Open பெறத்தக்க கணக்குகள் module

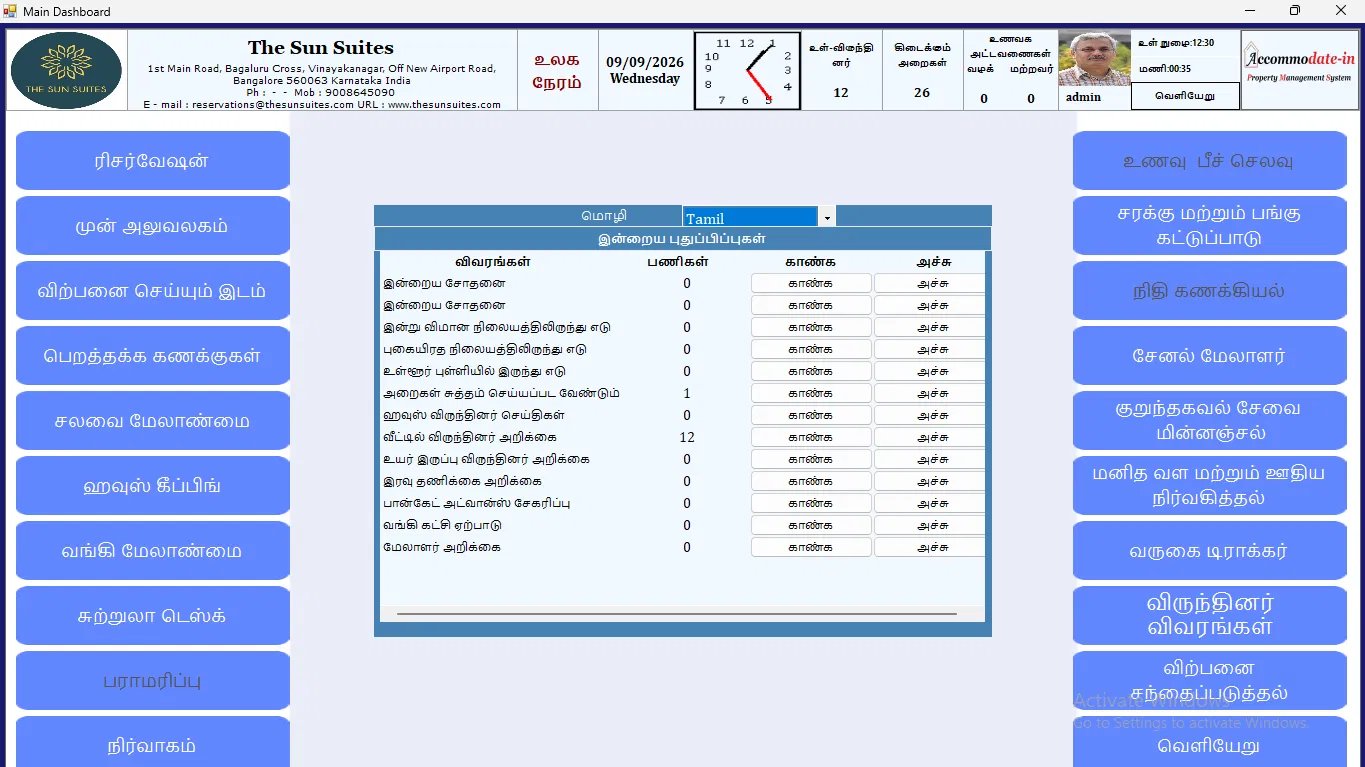click(x=153, y=356)
